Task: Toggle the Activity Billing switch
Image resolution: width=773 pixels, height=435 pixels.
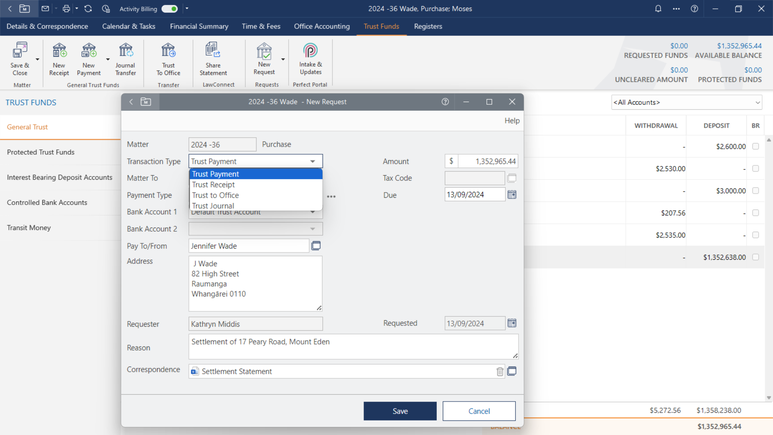Action: pos(169,8)
